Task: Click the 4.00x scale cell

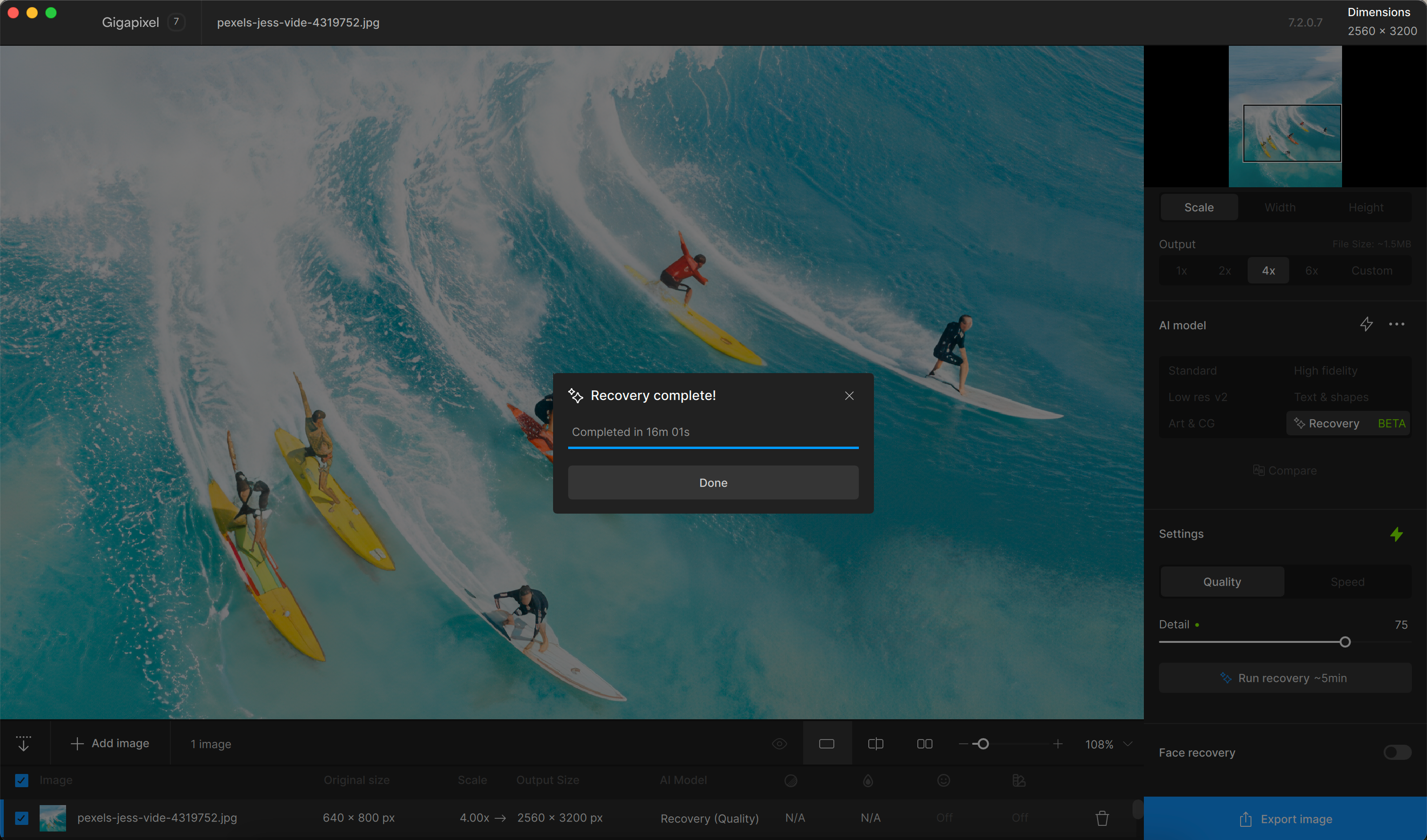Action: pyautogui.click(x=474, y=818)
